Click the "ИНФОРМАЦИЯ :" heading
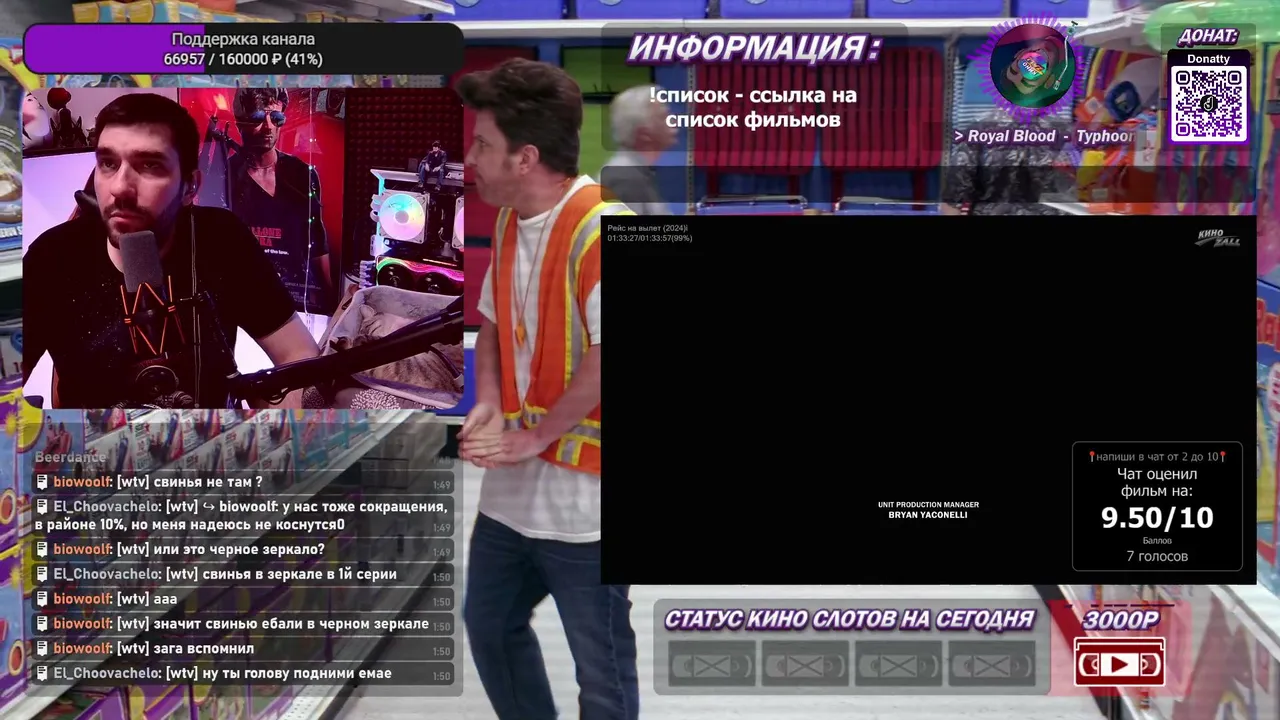 [x=755, y=48]
